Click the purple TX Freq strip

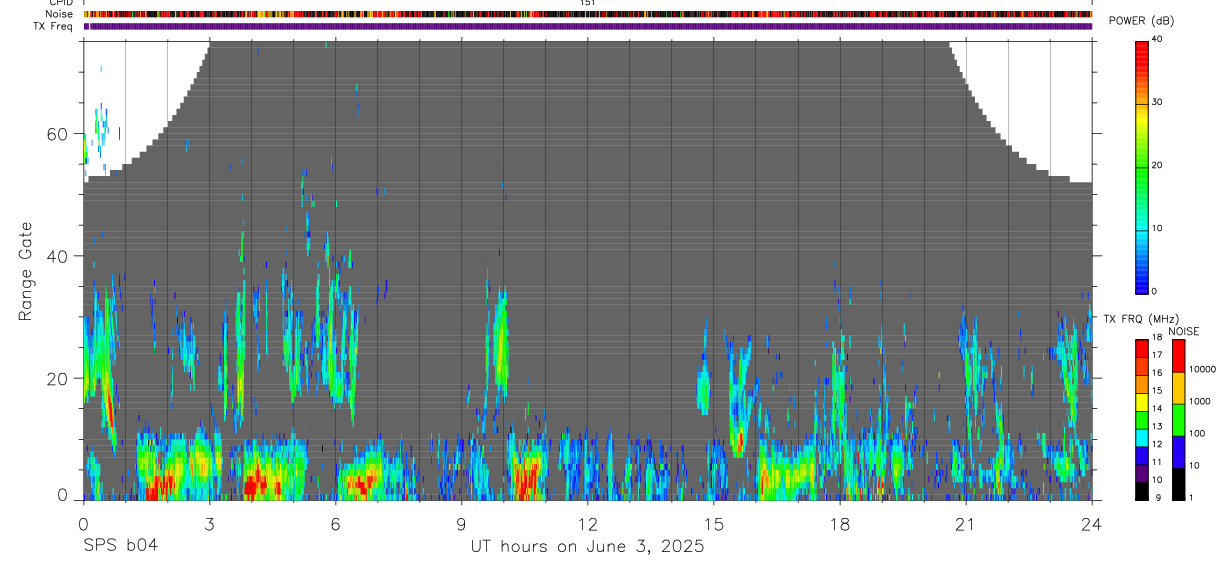point(587,26)
